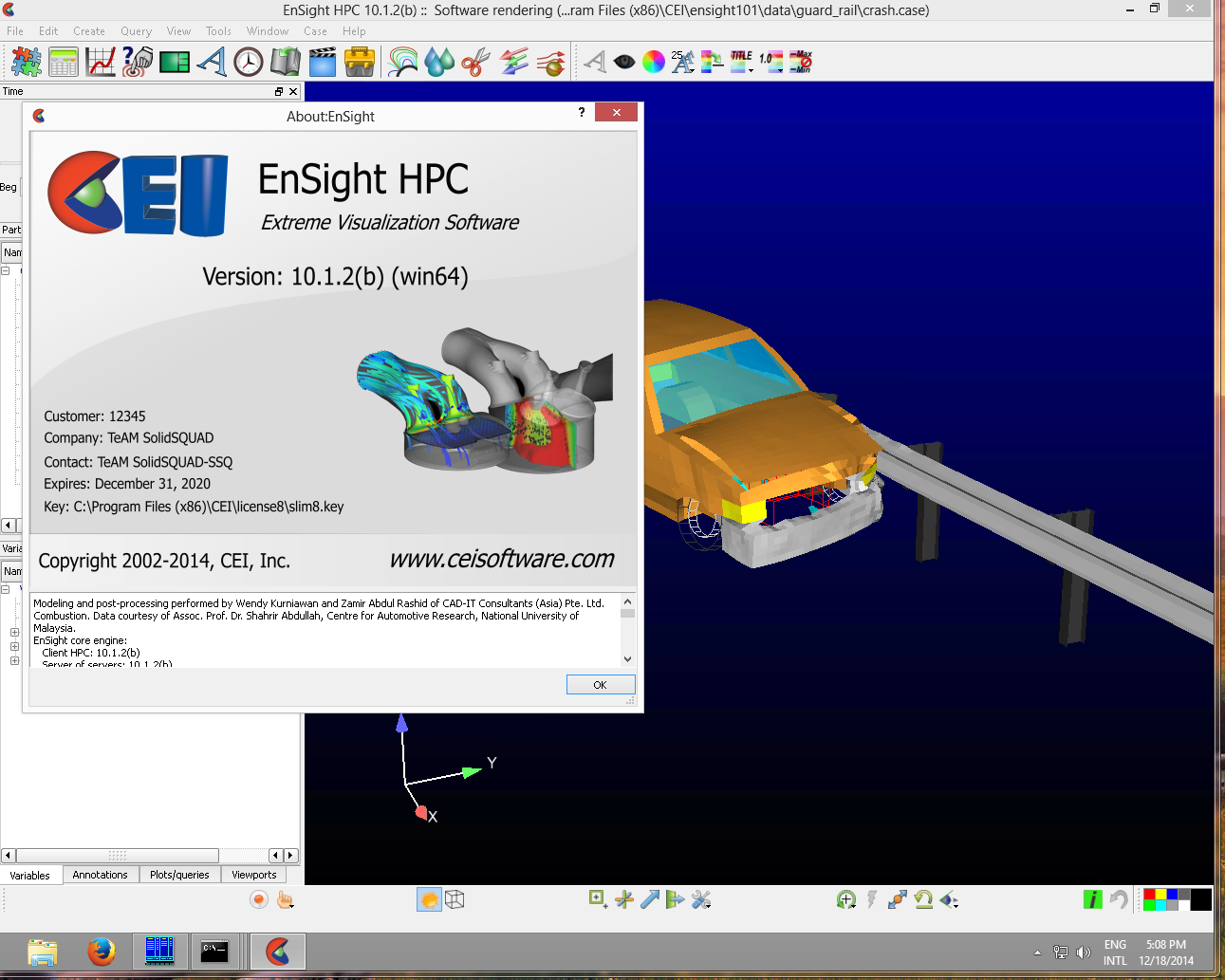Create a clip with the scissors icon
The width and height of the screenshot is (1225, 980).
475,63
